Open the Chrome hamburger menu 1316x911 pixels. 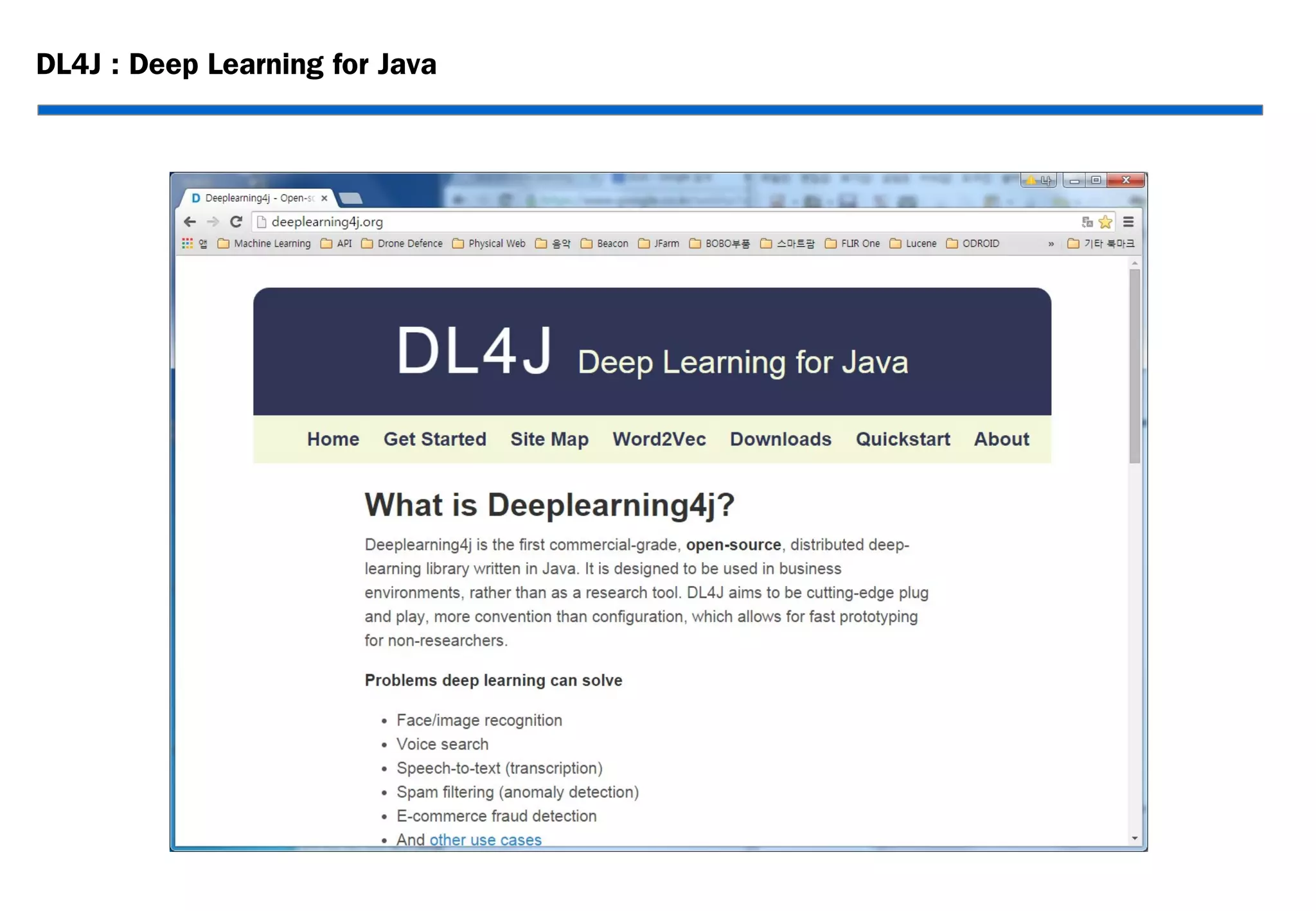1128,222
